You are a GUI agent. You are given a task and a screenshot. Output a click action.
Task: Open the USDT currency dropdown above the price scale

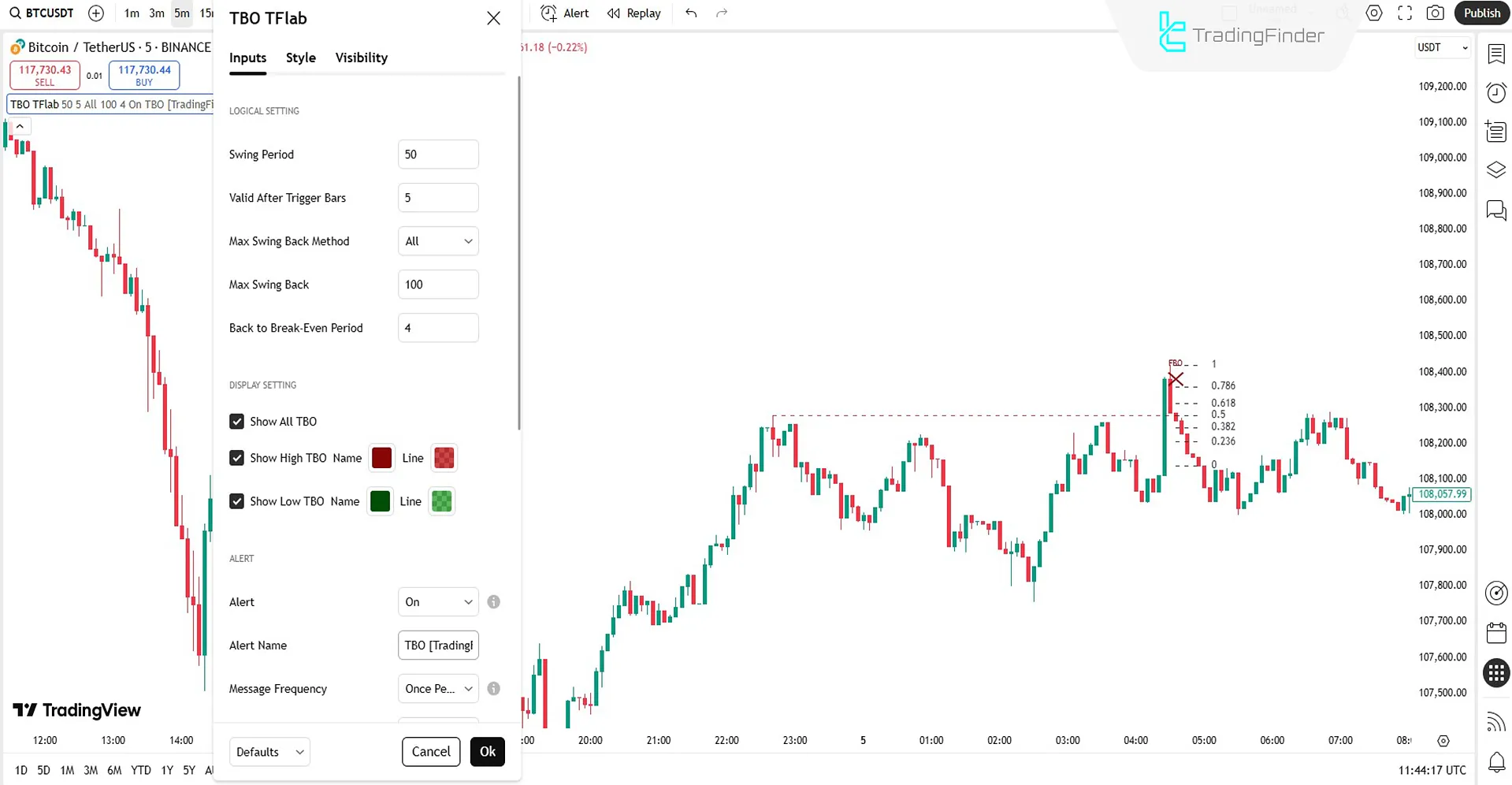click(x=1441, y=47)
